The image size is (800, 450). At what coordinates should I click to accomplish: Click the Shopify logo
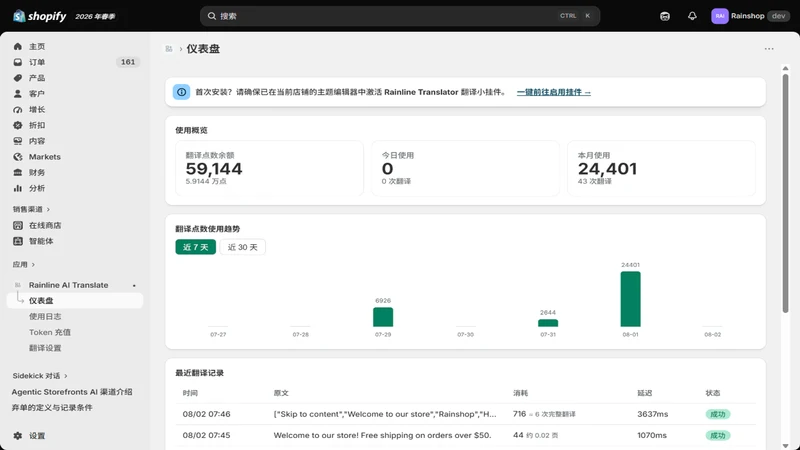[x=40, y=16]
